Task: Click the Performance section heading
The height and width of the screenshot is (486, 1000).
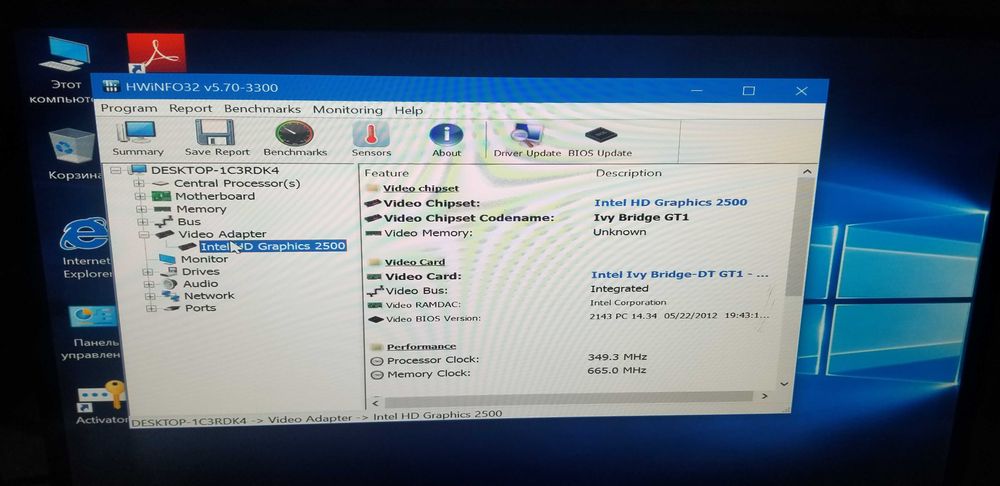Action: (x=421, y=346)
